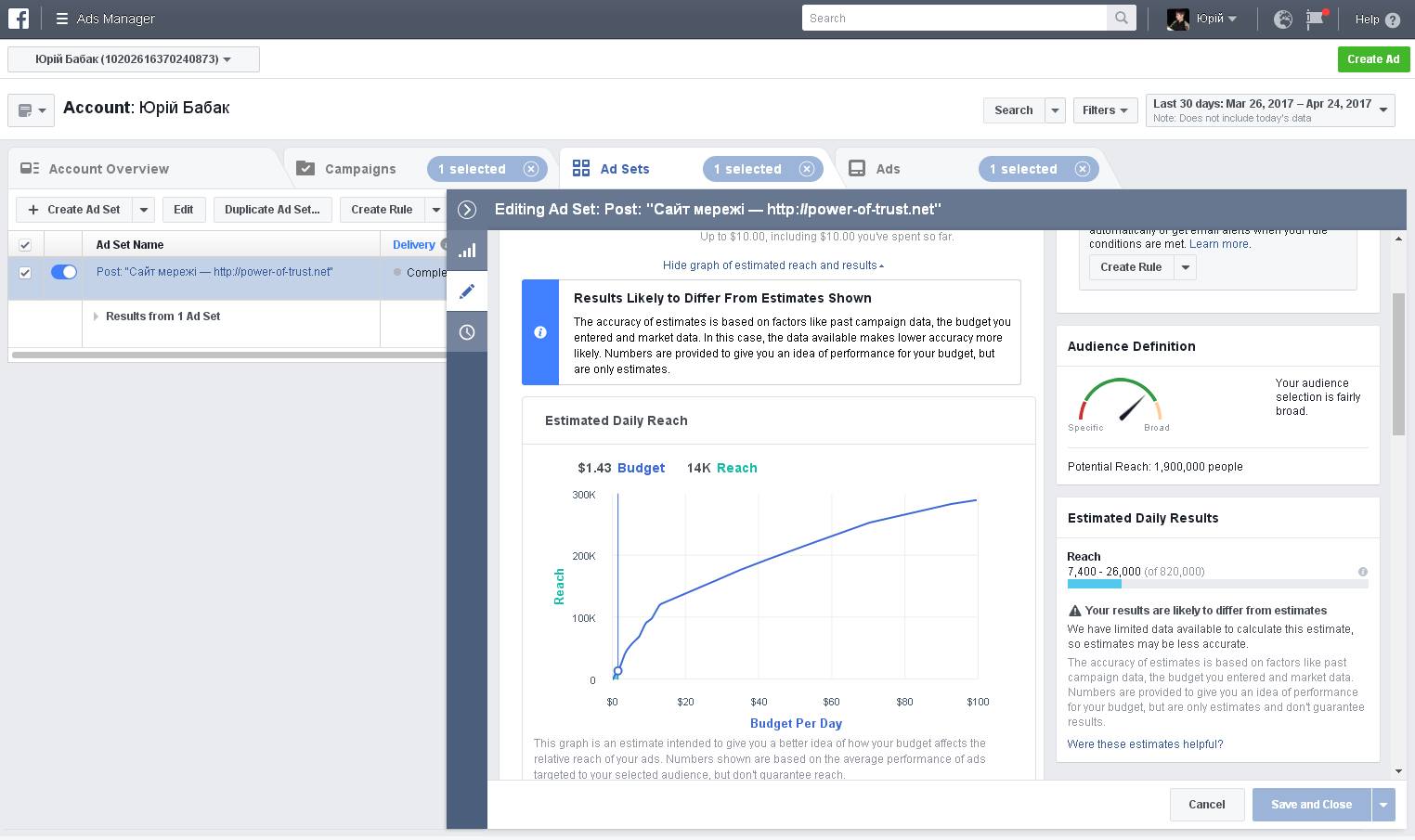Open the clock history icon in side panel
Image resolution: width=1415 pixels, height=840 pixels.
pos(467,332)
